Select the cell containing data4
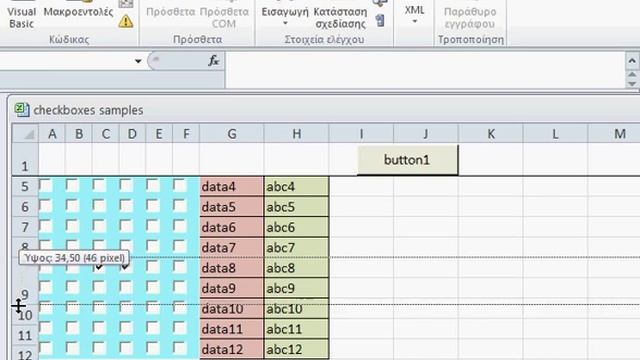 pyautogui.click(x=232, y=187)
